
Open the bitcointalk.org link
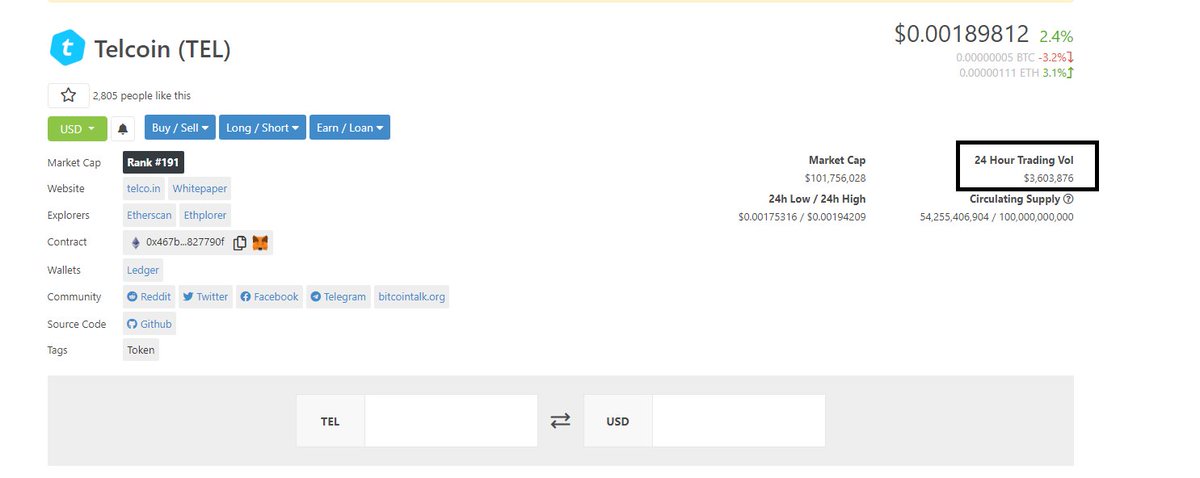(x=411, y=296)
